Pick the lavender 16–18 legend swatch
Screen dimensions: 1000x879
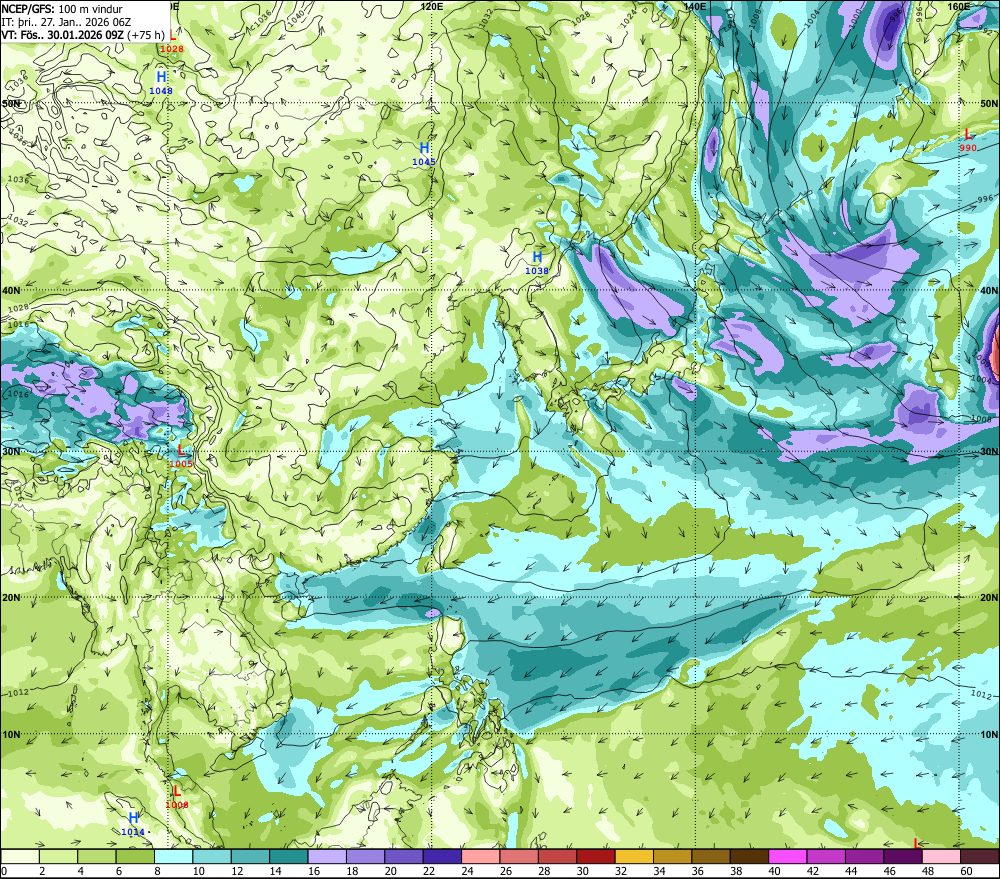click(327, 856)
